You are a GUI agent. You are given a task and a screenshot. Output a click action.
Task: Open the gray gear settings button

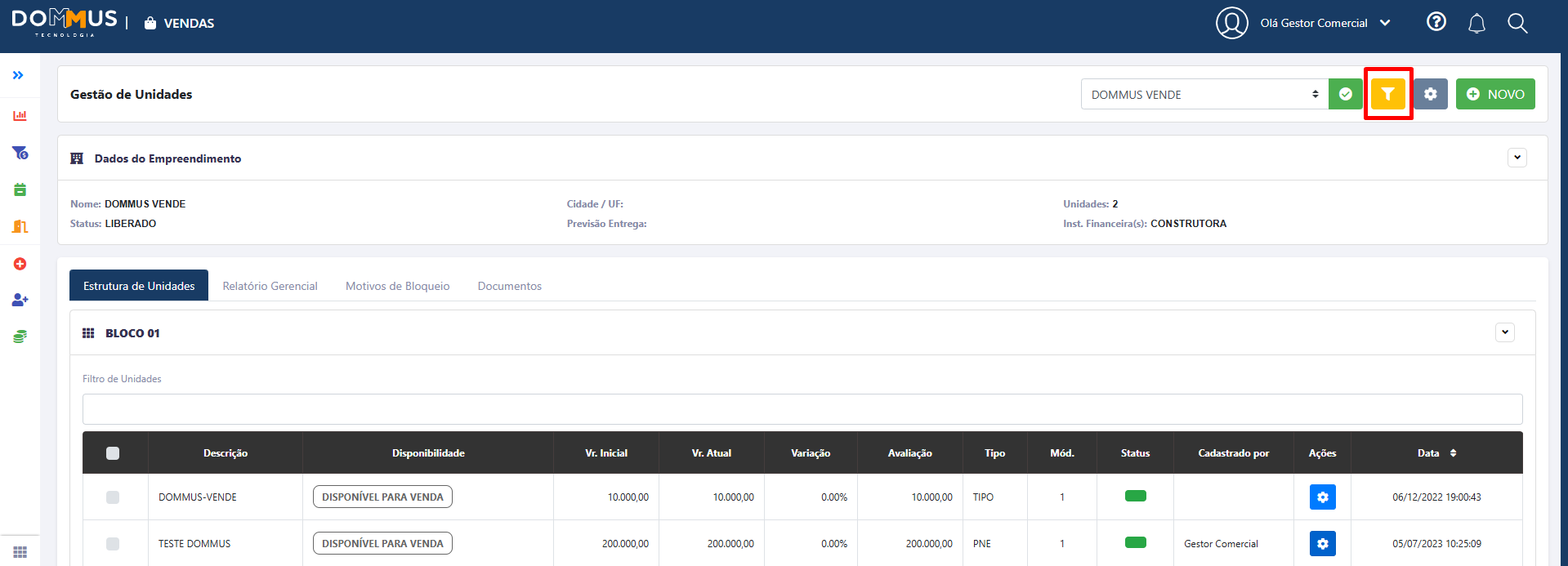[1430, 94]
